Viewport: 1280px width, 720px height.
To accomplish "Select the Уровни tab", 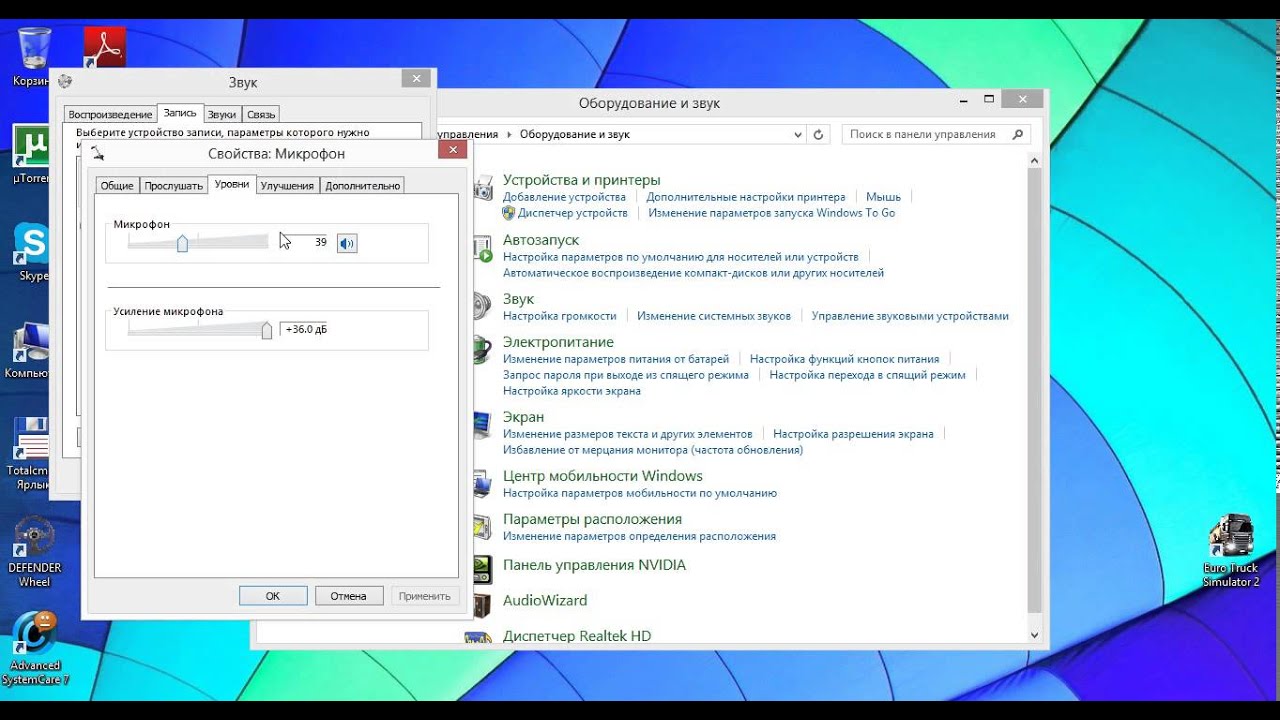I will (232, 184).
